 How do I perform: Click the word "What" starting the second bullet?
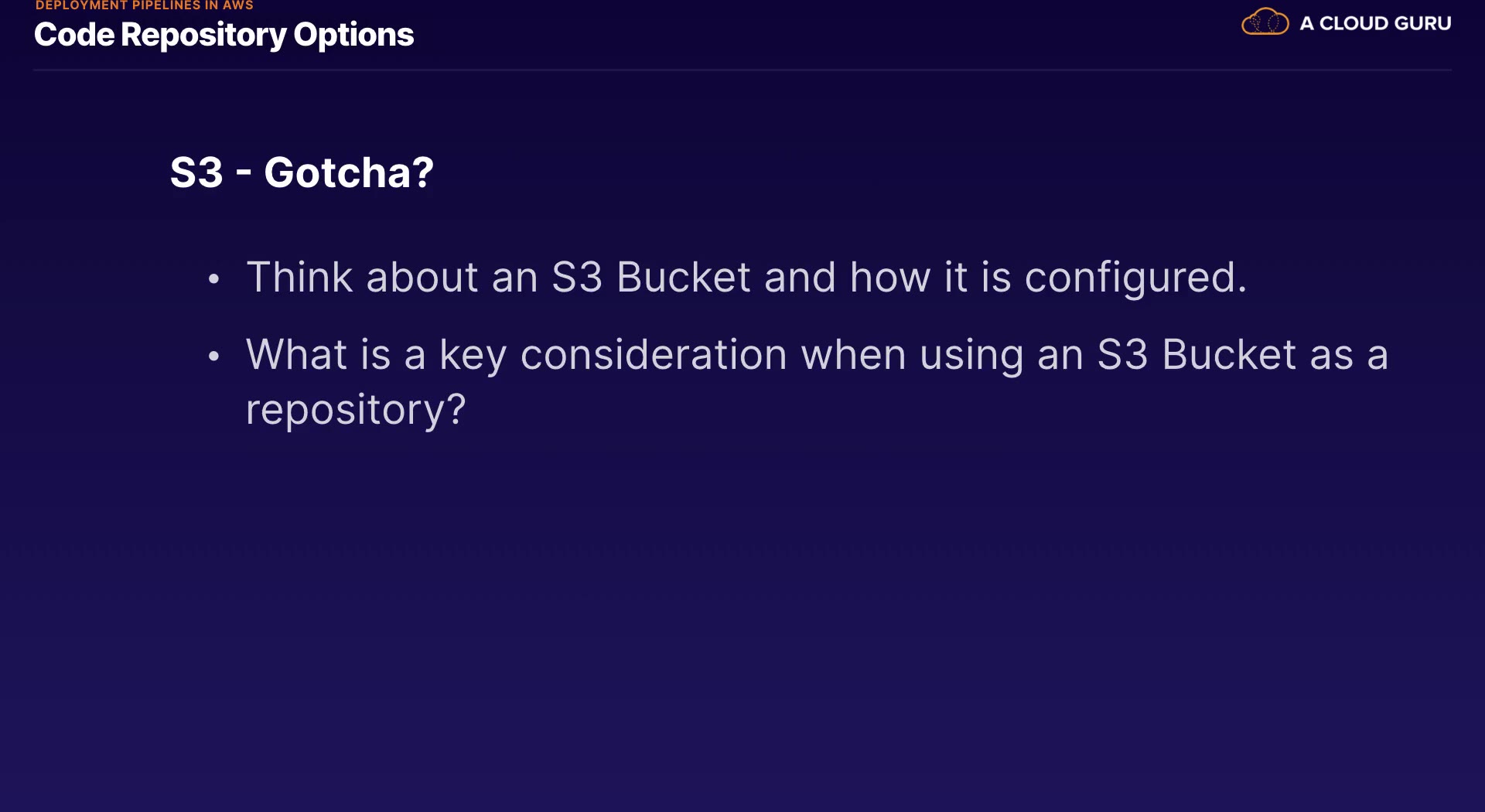(x=296, y=355)
